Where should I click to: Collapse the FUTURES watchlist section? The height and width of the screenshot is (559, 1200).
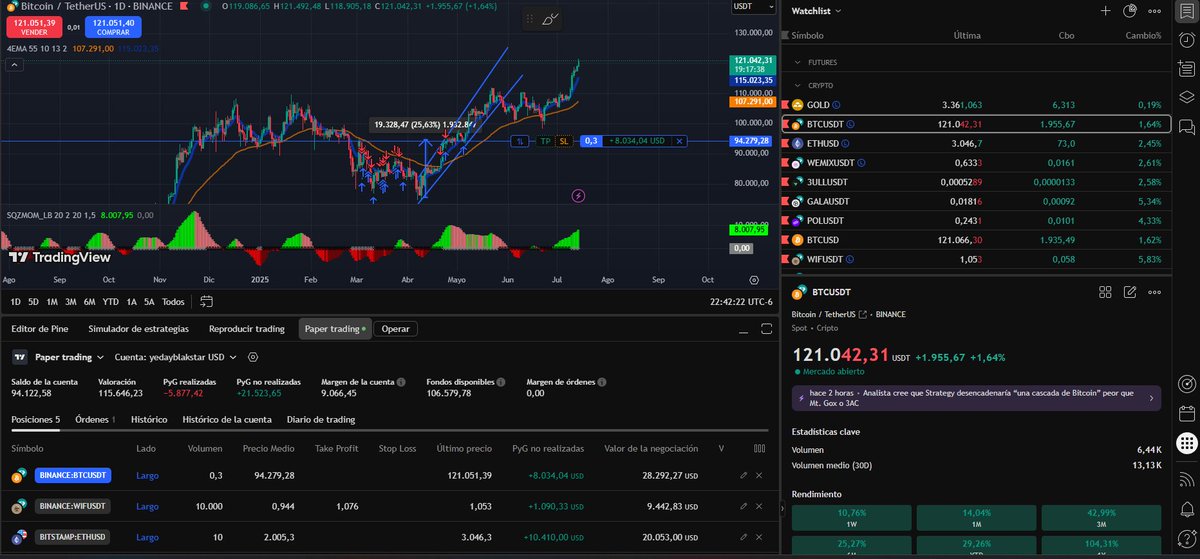(798, 62)
